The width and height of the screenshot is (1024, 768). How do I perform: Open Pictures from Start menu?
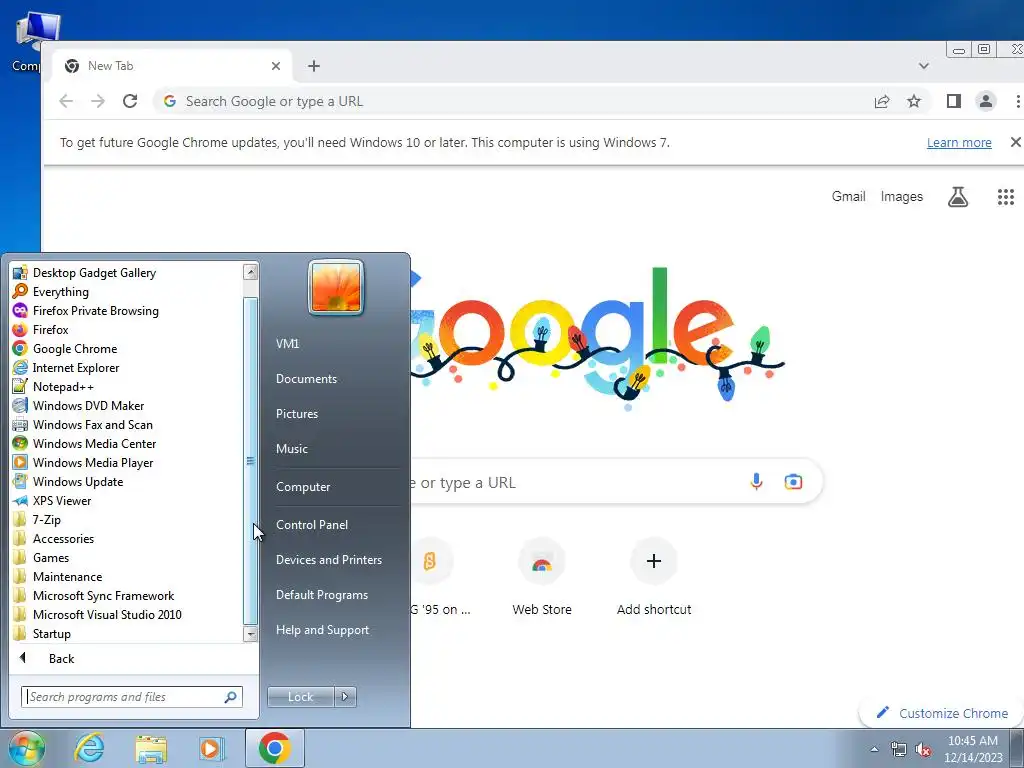tap(297, 414)
